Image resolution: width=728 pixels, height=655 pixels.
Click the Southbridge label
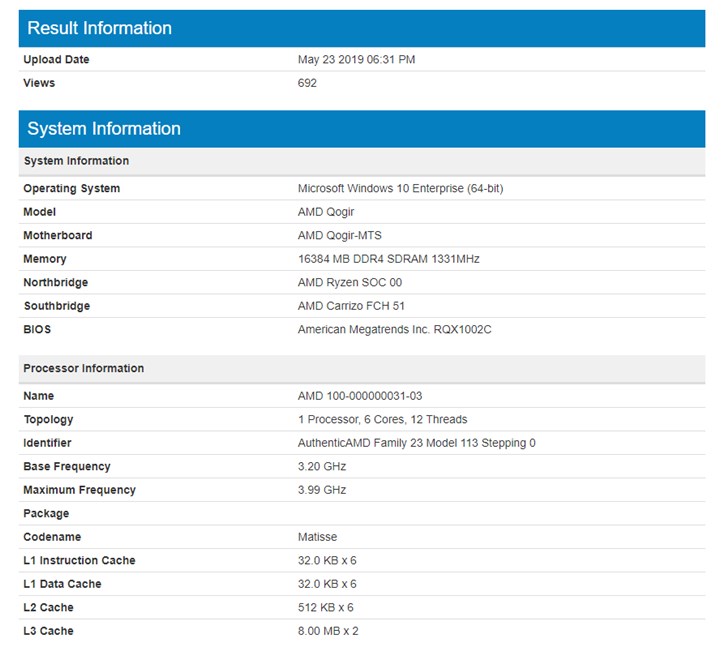point(57,306)
